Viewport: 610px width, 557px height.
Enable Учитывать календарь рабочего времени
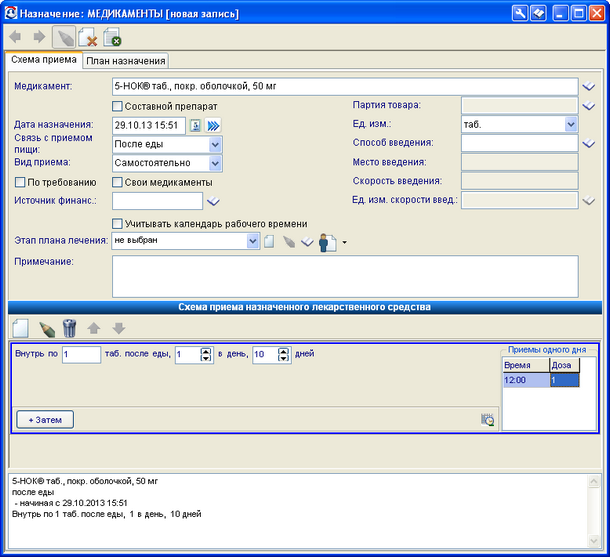(117, 224)
